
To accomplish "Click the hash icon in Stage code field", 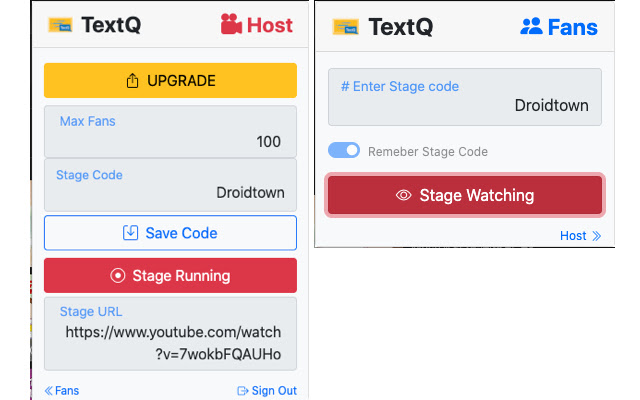I will 345,87.
